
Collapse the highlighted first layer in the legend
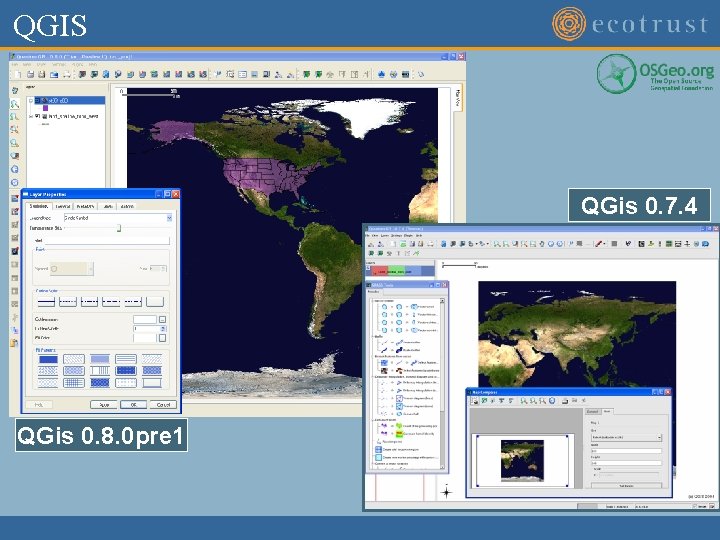(31, 100)
